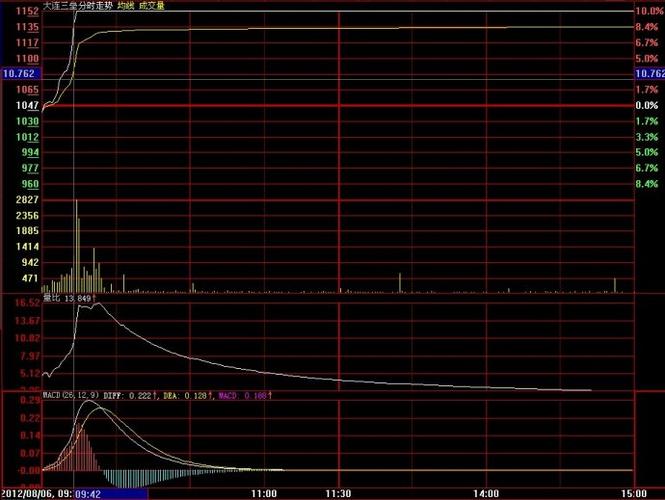The height and width of the screenshot is (500, 665).
Task: Click the 1100 price axis label
Action: 27,59
